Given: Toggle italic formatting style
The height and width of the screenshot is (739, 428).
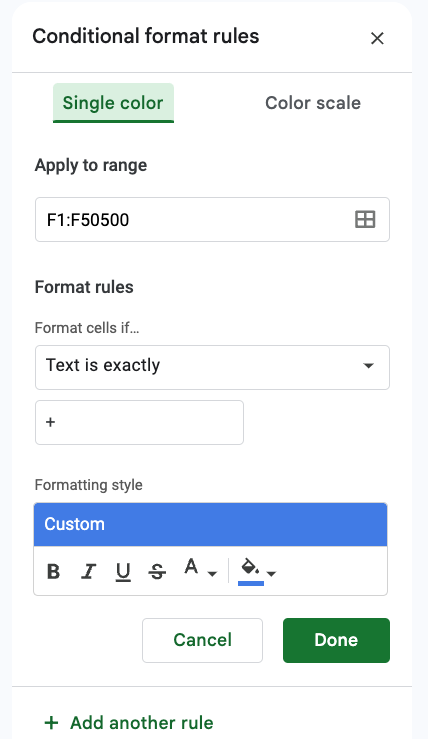Looking at the screenshot, I should [x=88, y=572].
